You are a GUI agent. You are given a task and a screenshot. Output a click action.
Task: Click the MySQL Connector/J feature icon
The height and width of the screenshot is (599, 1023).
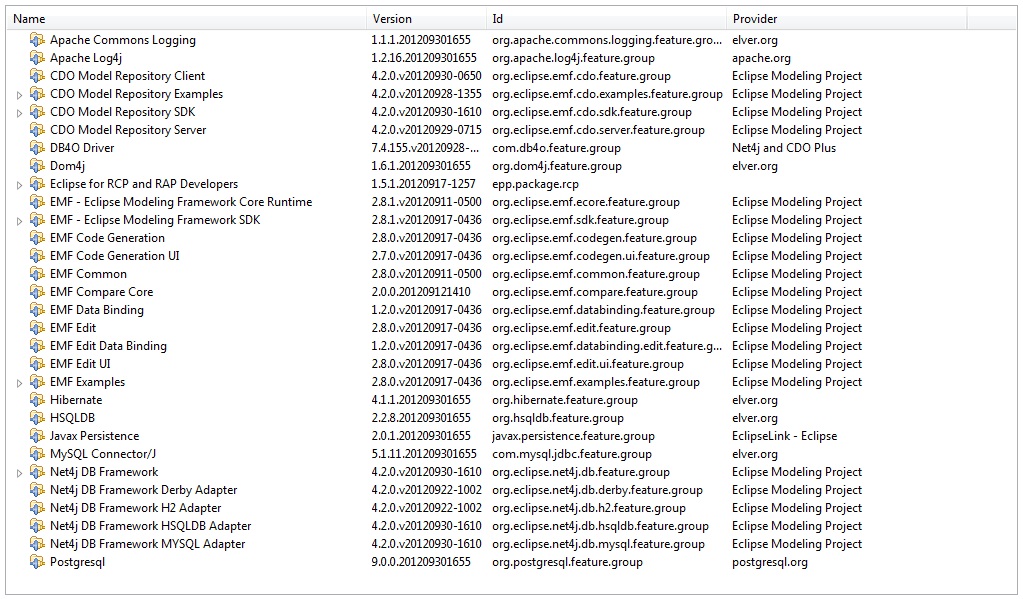pos(37,454)
